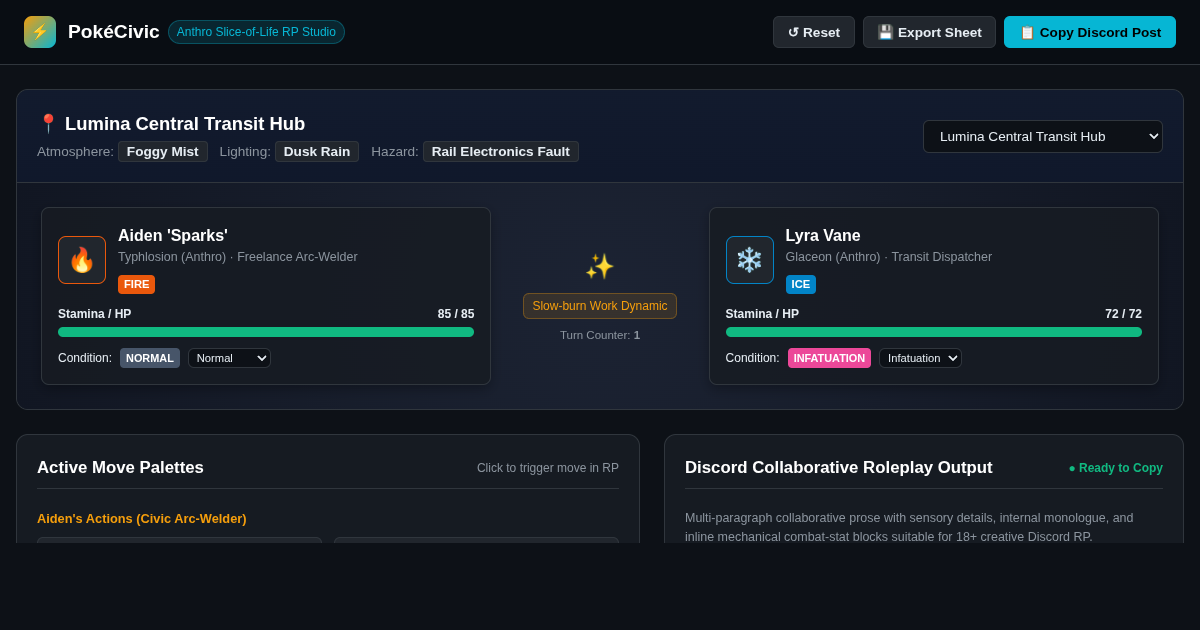Click the Lumina Central Transit Hub heading
The image size is (1200, 630).
point(185,124)
